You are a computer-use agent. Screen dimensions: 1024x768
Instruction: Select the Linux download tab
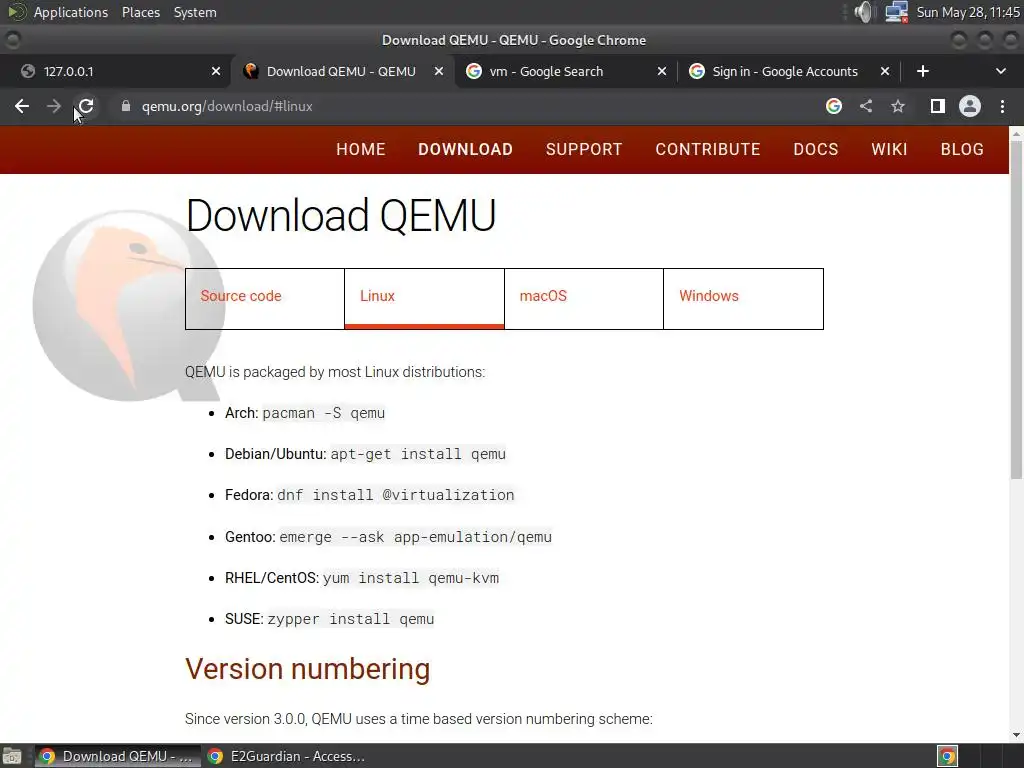point(424,298)
